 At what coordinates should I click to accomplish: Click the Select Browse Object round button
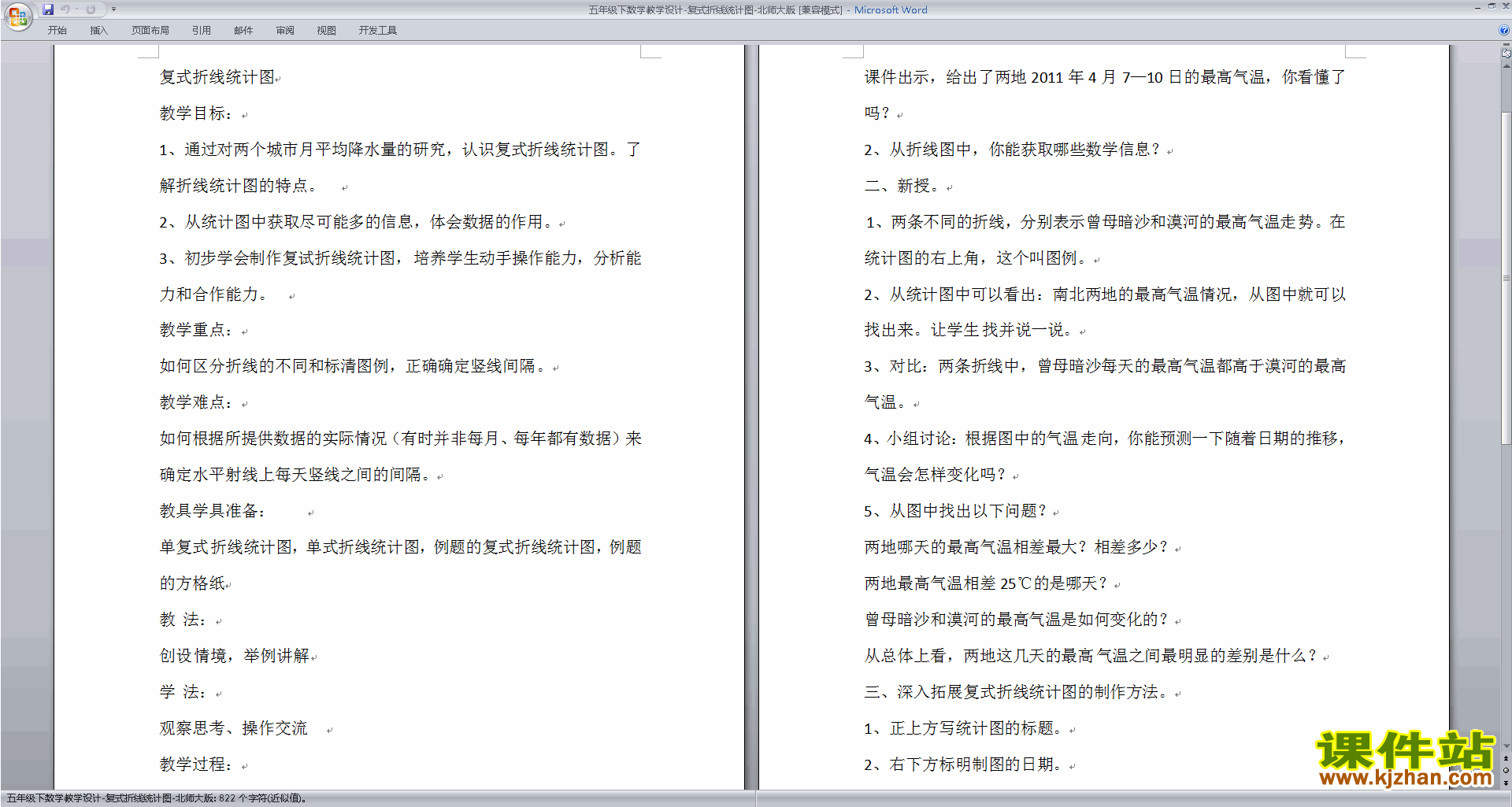1506,771
